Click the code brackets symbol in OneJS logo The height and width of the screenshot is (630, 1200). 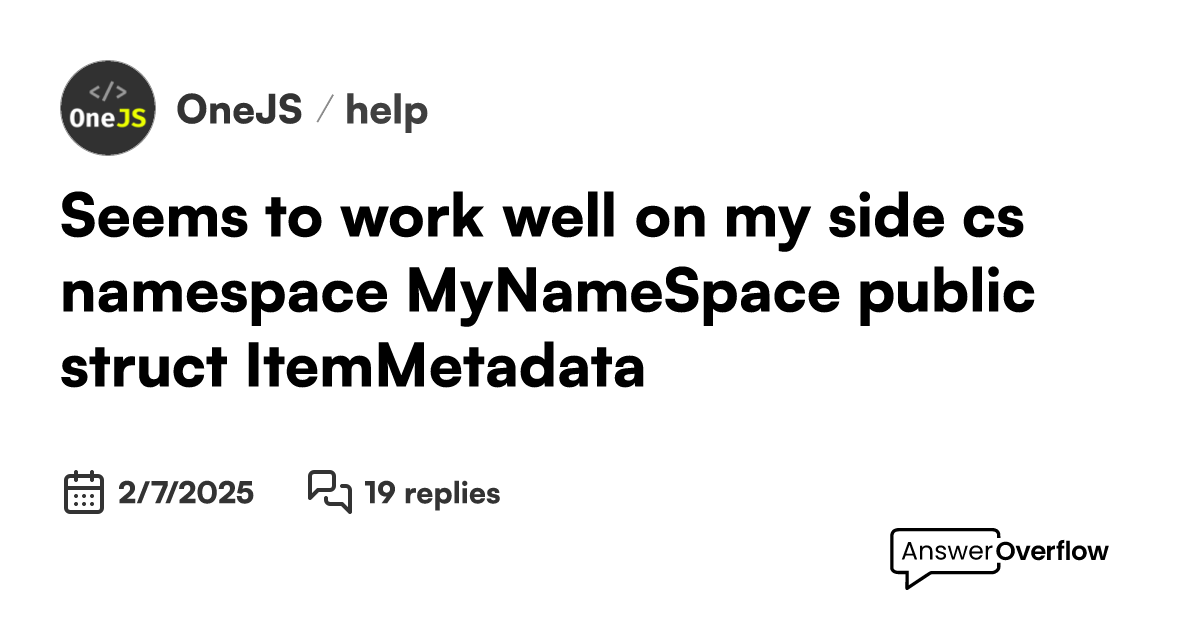point(108,90)
